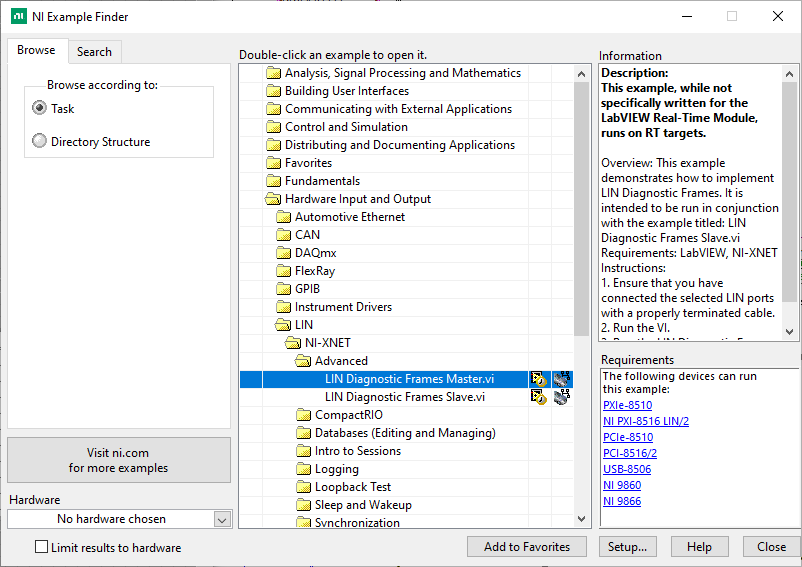The height and width of the screenshot is (567, 802).
Task: Click folder icon beside Logging
Action: pos(303,469)
